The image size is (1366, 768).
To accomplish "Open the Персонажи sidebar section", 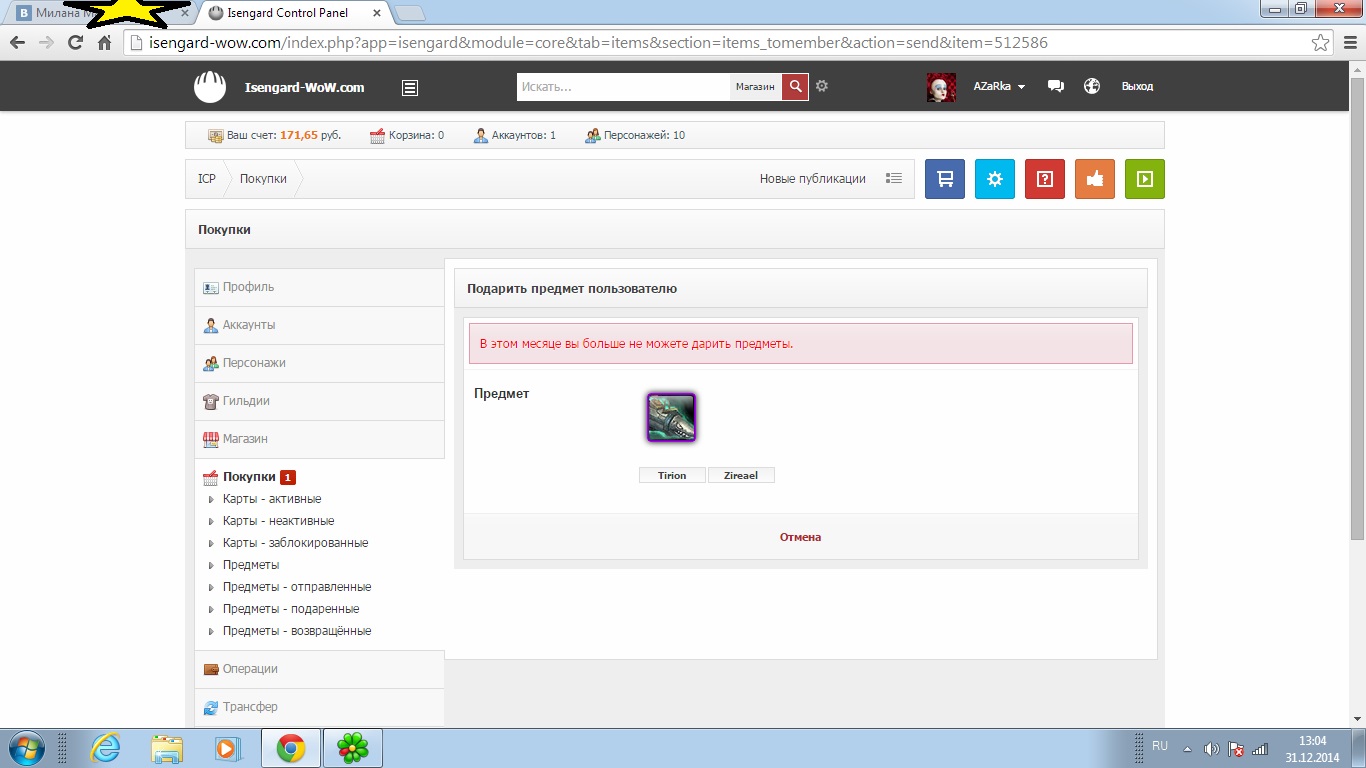I will (x=254, y=363).
